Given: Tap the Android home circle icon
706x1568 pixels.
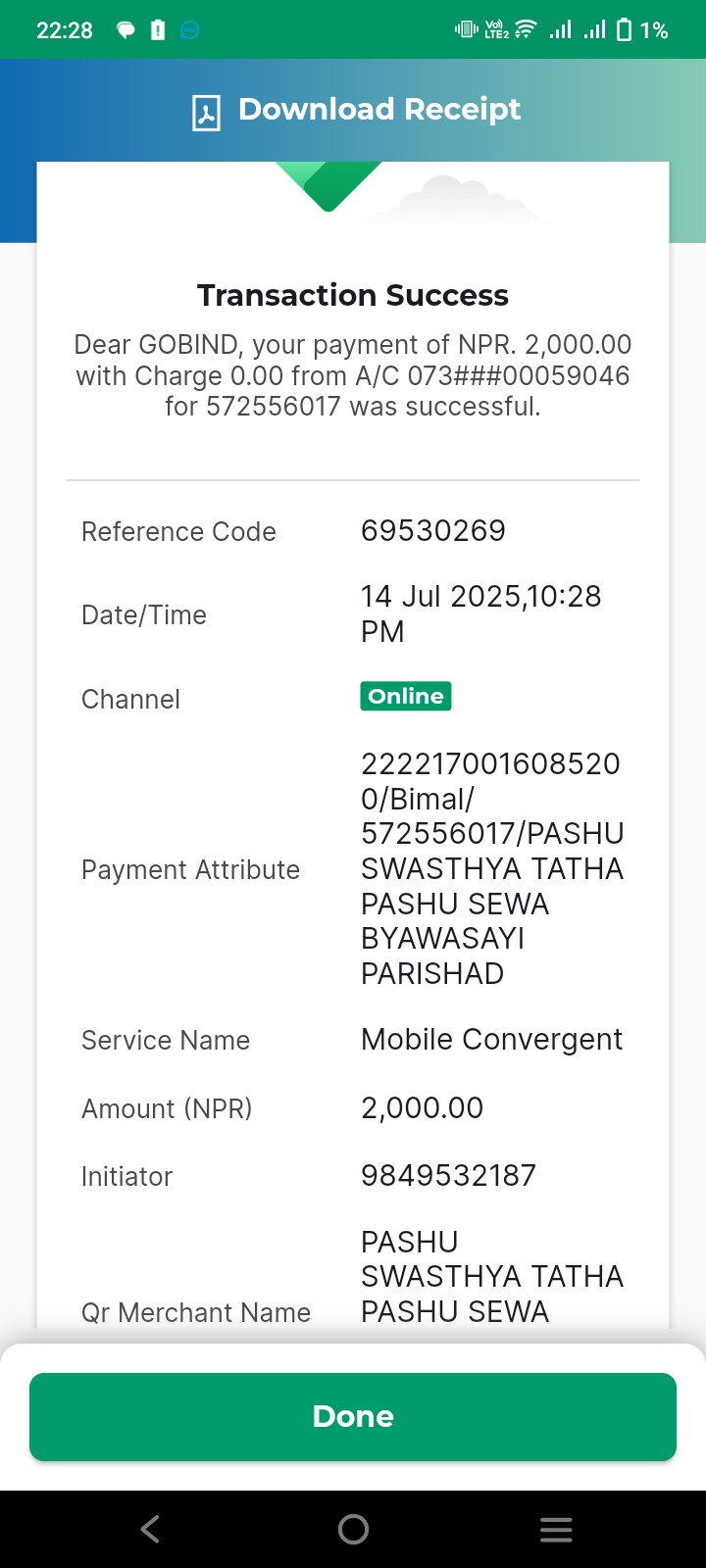Looking at the screenshot, I should pos(353,1529).
